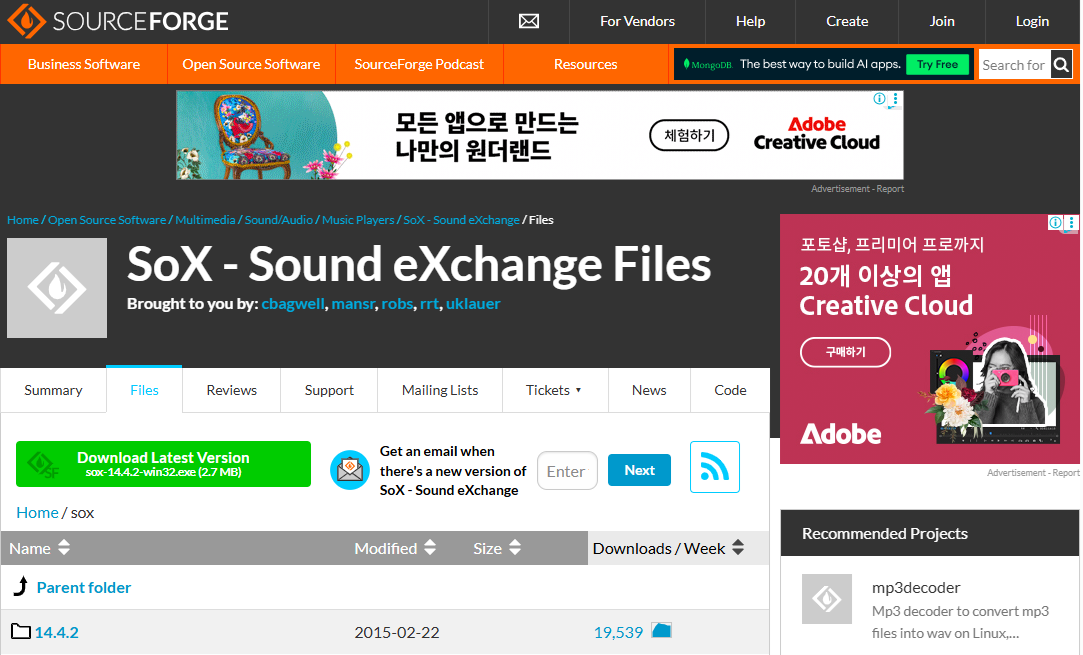The width and height of the screenshot is (1083, 655).
Task: Go to the Mailing Lists tab
Action: coord(440,390)
